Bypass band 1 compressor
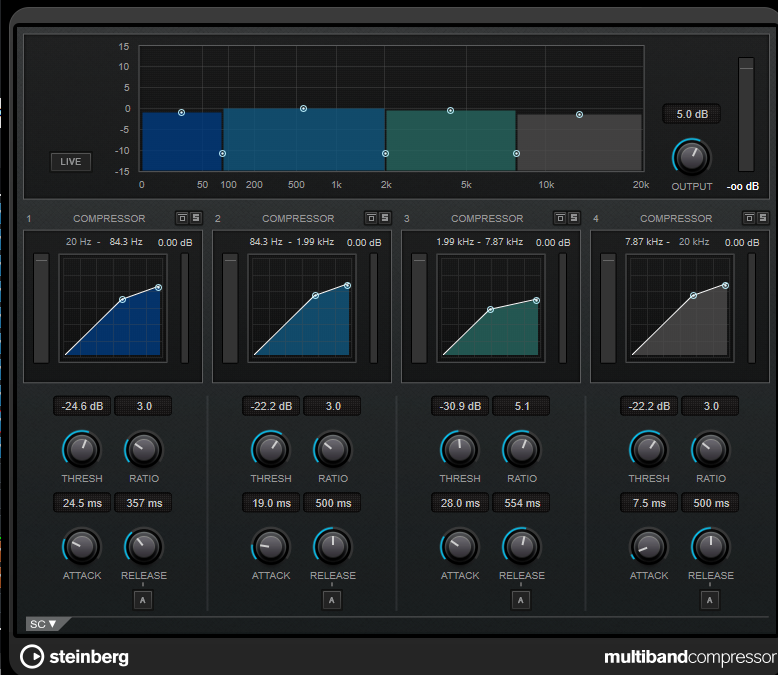778x675 pixels. 182,218
